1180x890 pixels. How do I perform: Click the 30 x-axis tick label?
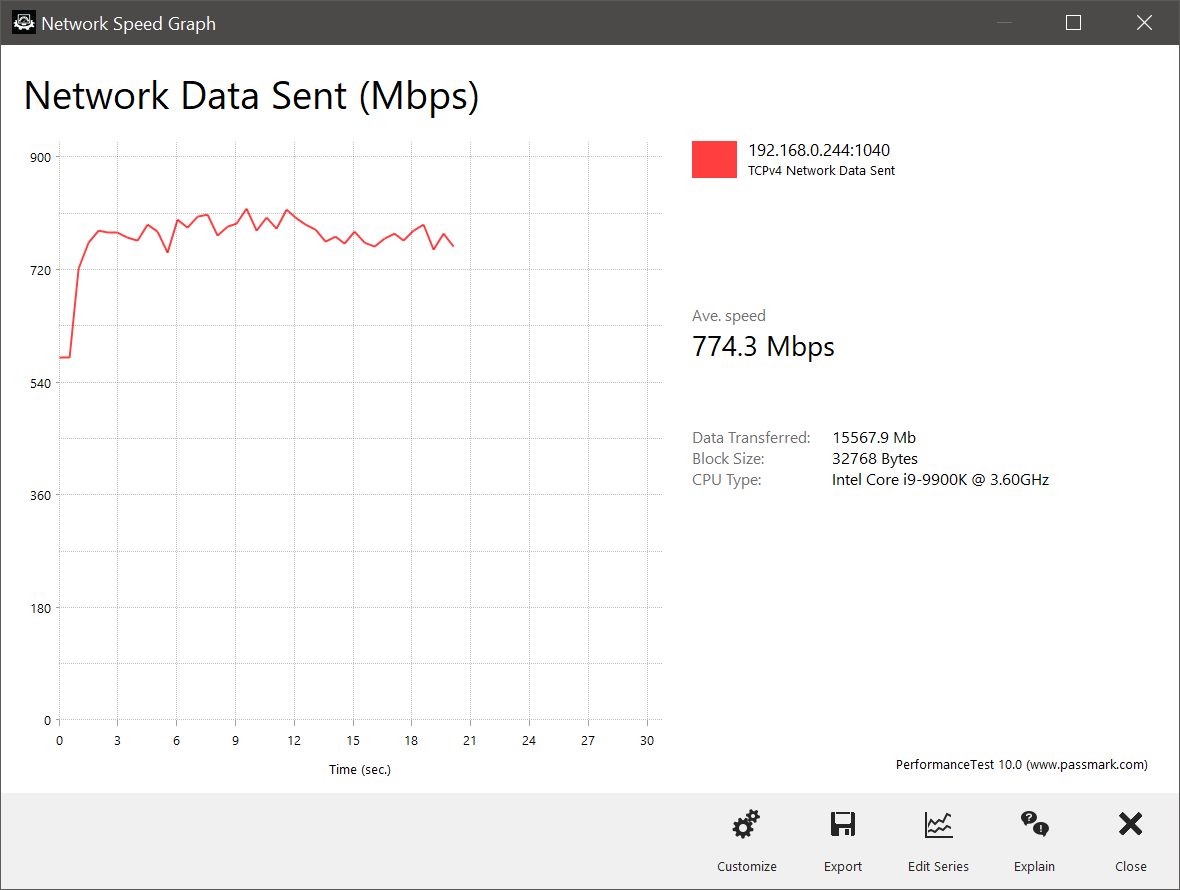[x=646, y=741]
